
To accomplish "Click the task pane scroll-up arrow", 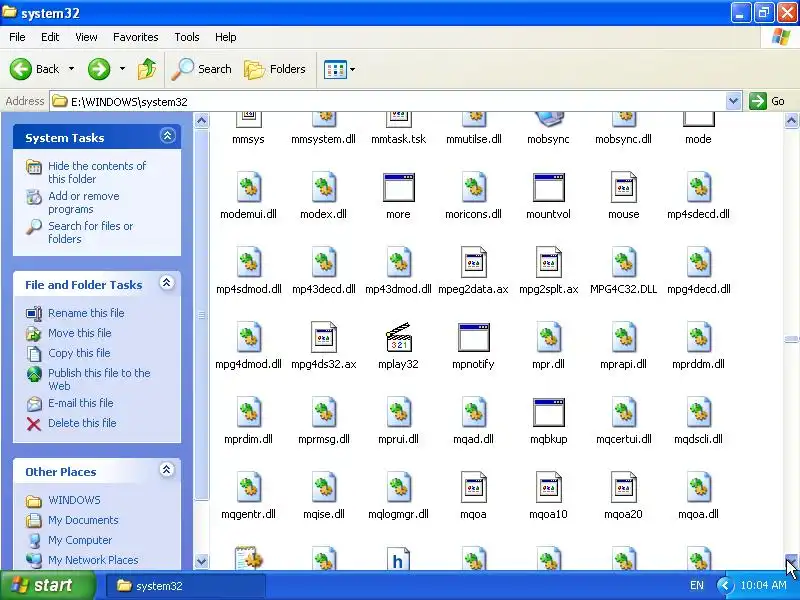I will pos(202,121).
